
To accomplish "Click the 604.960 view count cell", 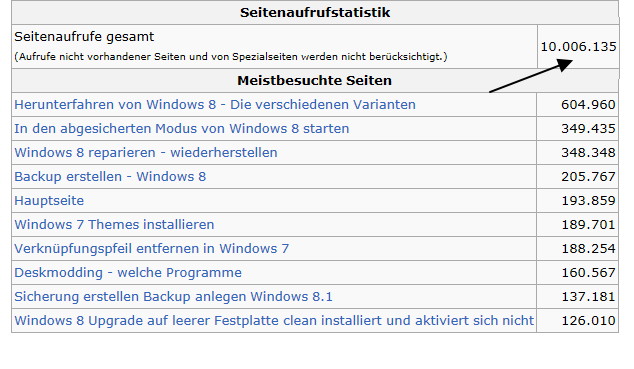I will 588,105.
